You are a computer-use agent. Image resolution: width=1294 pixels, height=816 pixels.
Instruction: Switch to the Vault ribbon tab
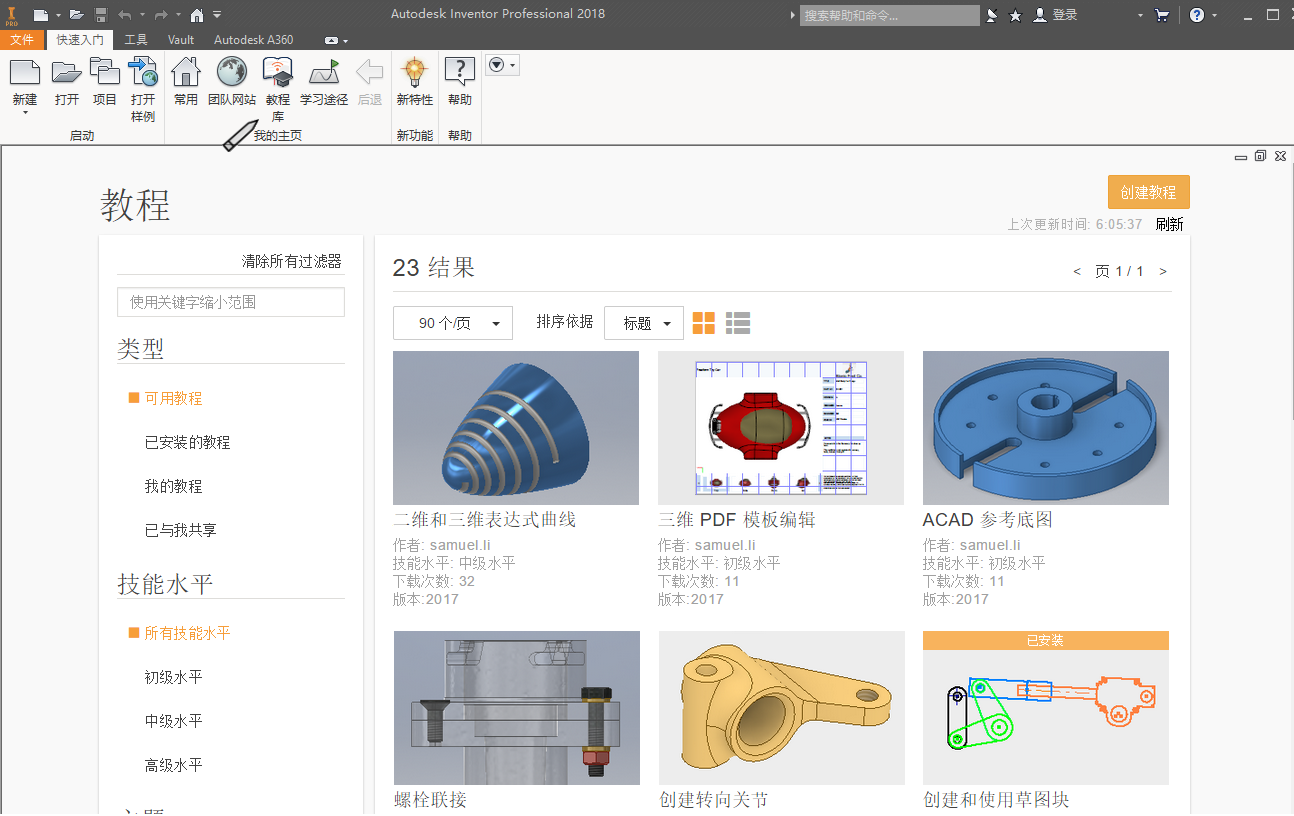click(181, 40)
